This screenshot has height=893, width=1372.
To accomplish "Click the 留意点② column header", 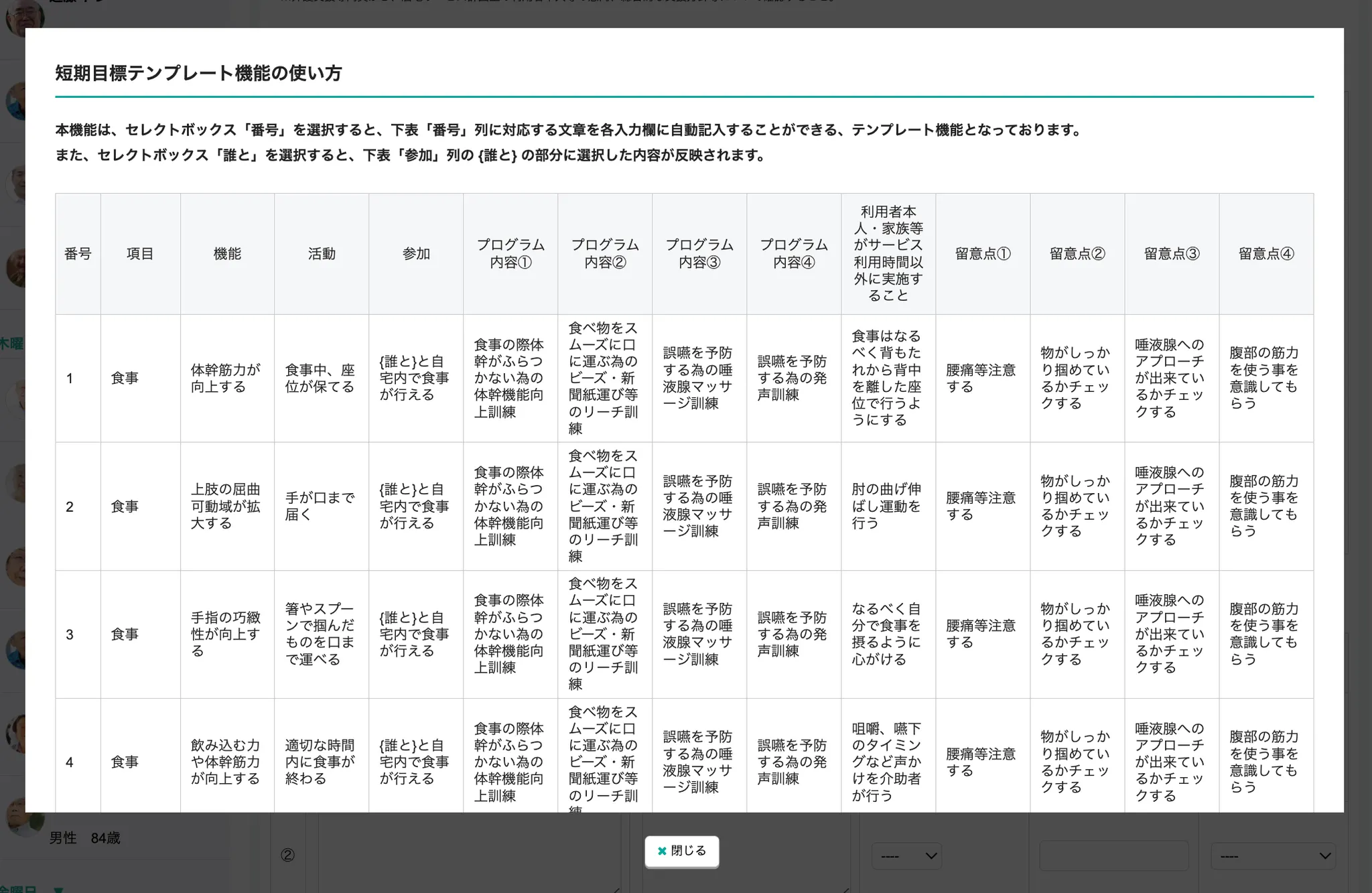I will [x=1077, y=254].
